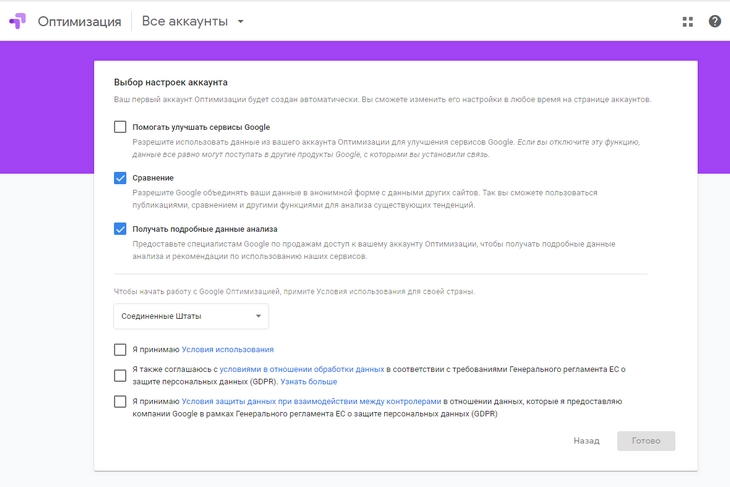
Task: Click the Готово button
Action: click(x=645, y=441)
